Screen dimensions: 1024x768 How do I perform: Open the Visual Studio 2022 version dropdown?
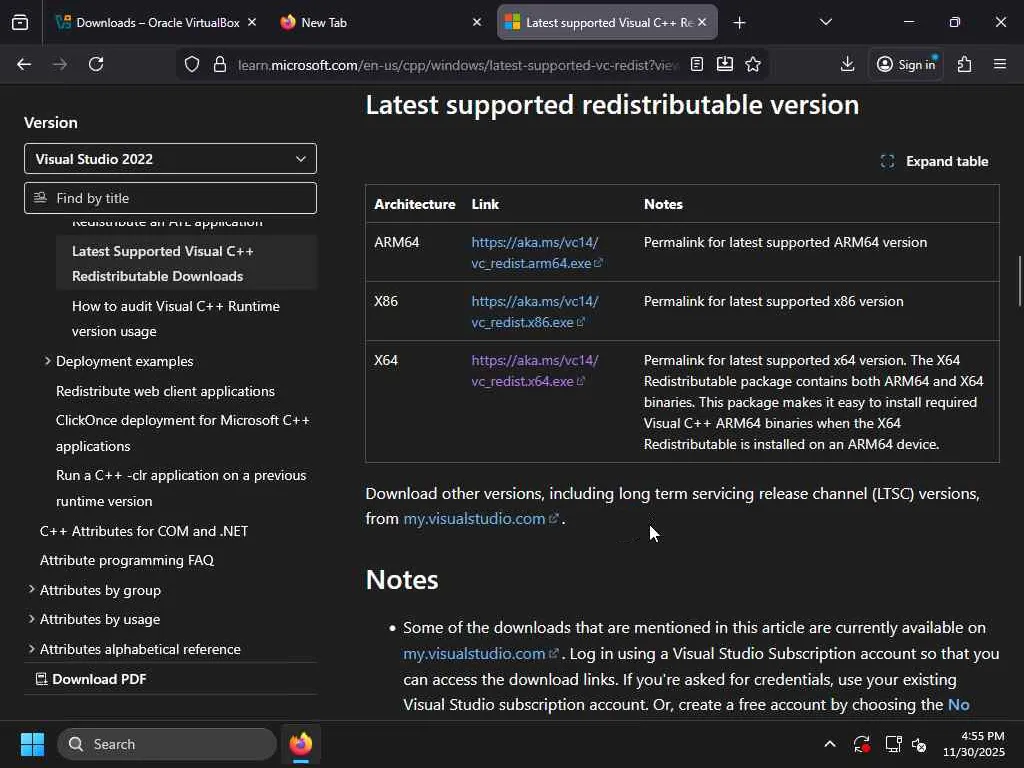170,159
